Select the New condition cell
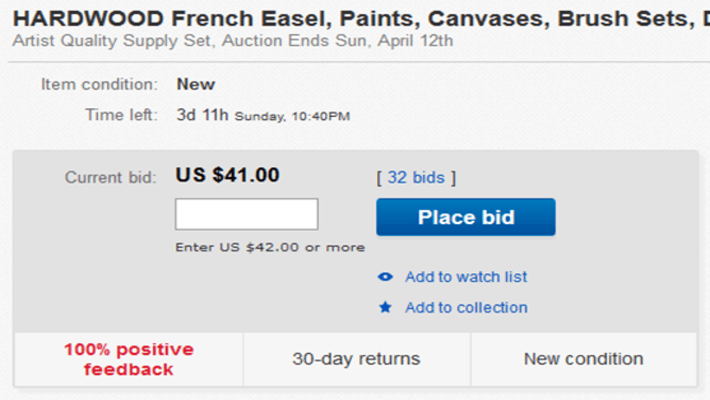The image size is (710, 400). point(584,359)
